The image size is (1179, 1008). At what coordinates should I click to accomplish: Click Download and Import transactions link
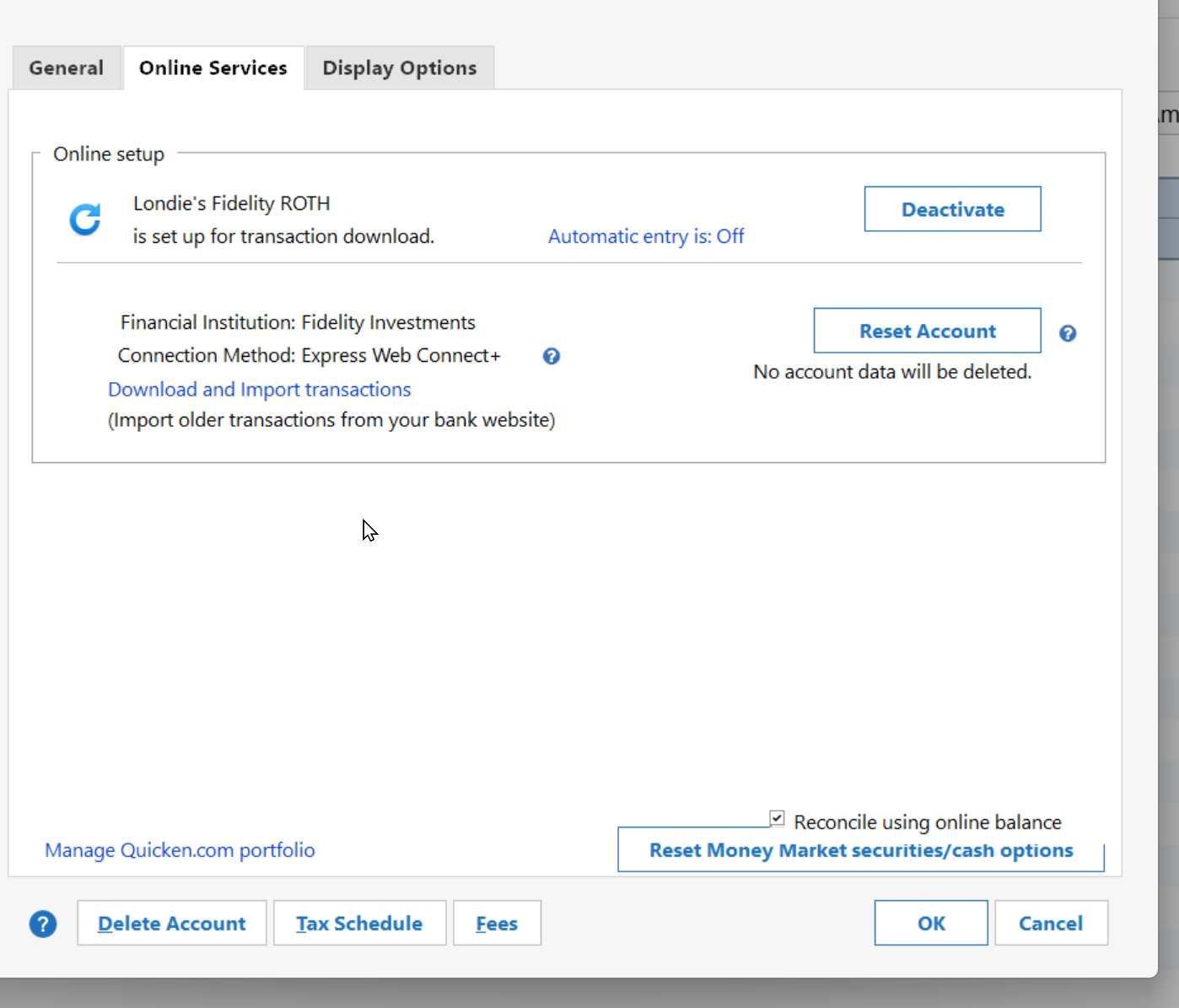pyautogui.click(x=260, y=389)
